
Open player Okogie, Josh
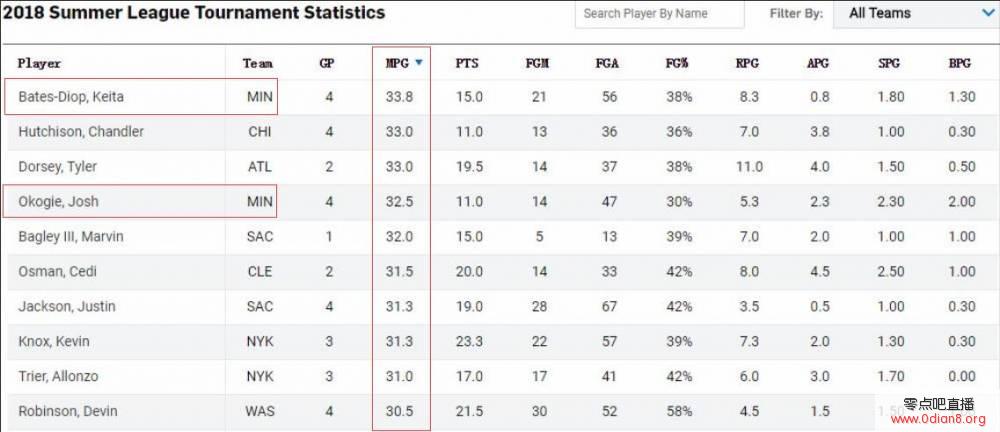58,202
